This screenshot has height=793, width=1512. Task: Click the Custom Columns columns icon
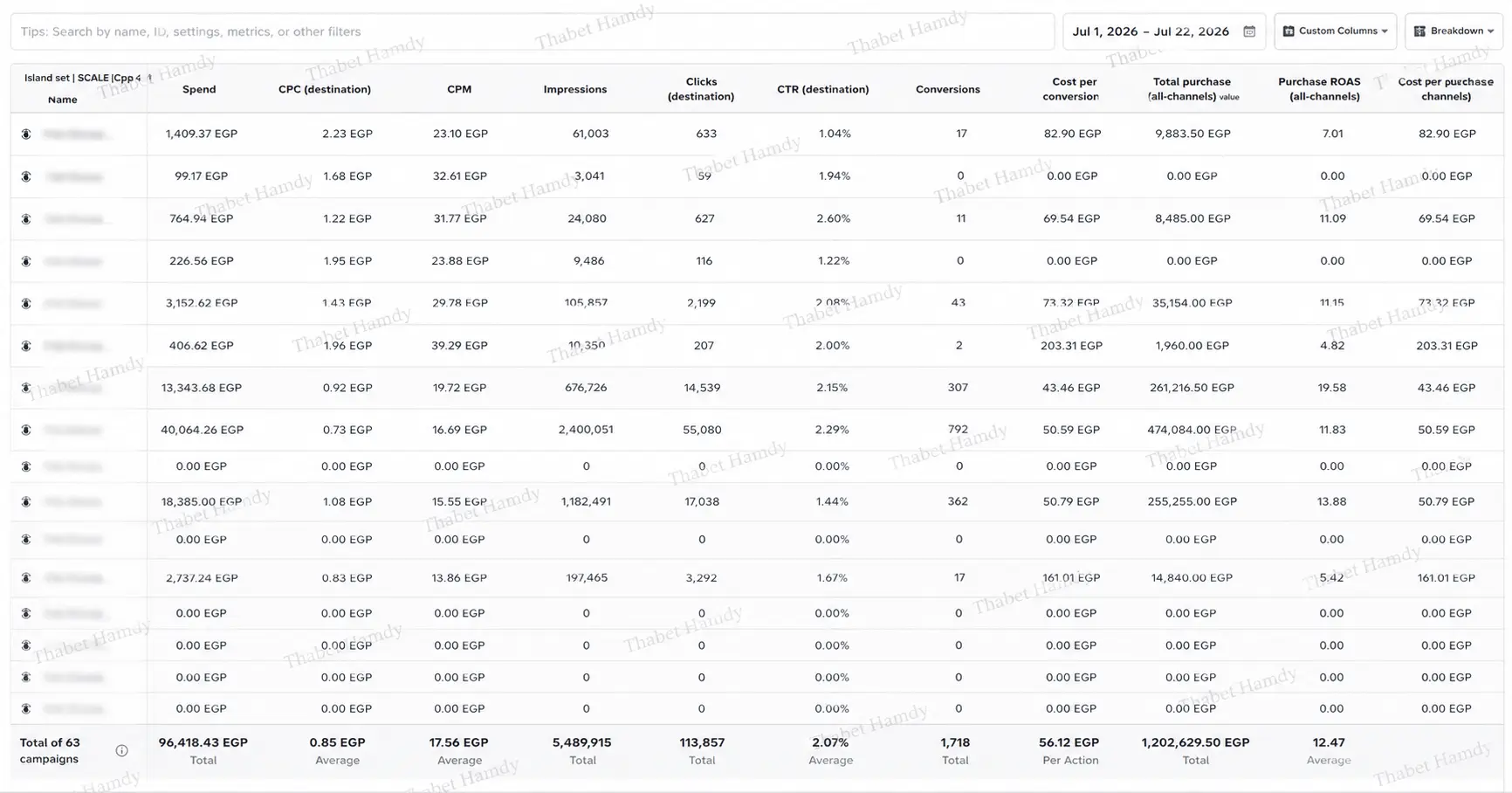1289,31
